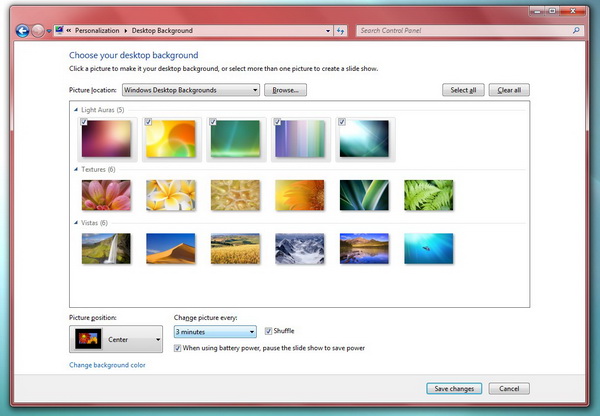Choose the sand dune Vistas wallpaper
The width and height of the screenshot is (600, 416).
170,248
